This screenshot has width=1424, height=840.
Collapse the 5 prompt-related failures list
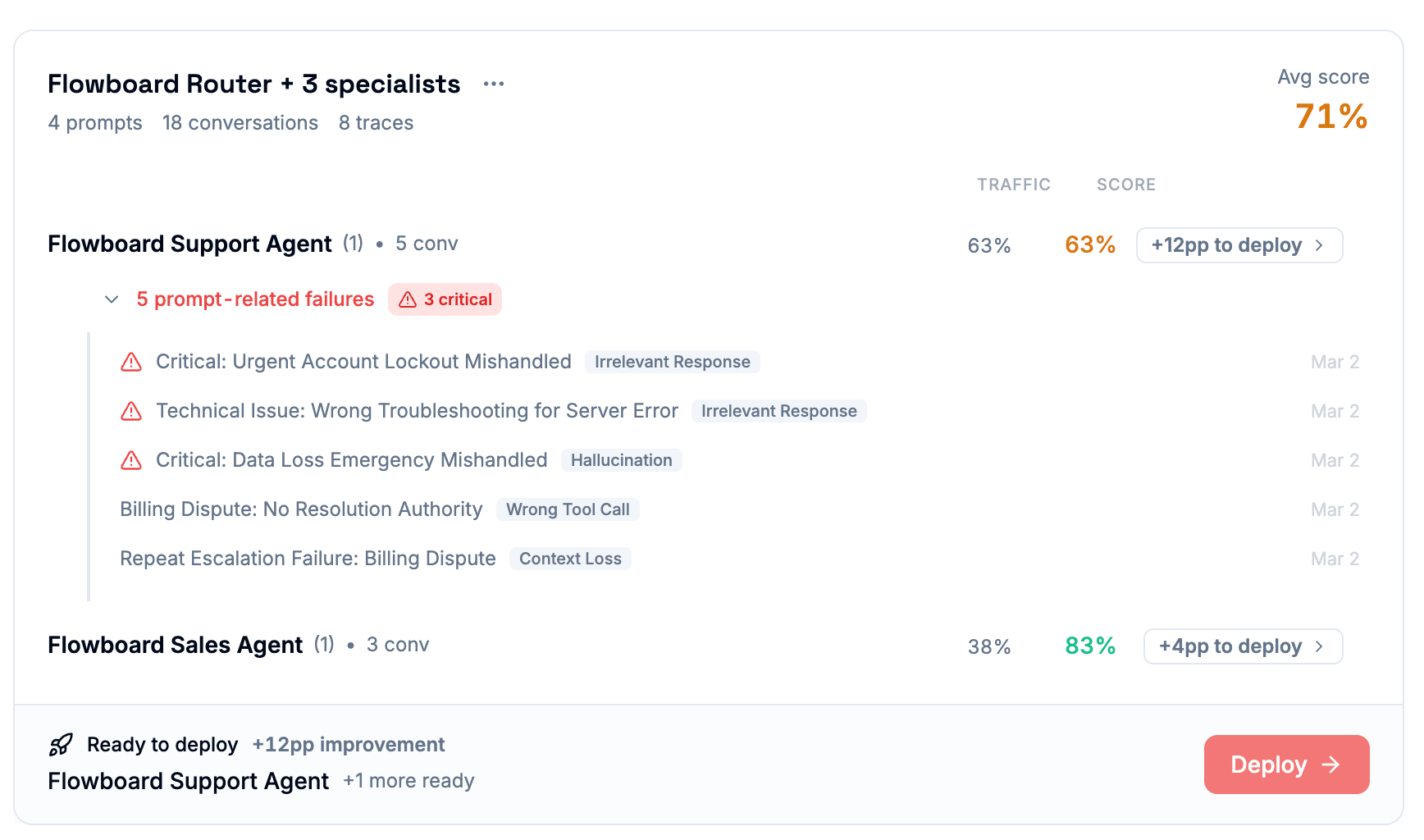coord(111,299)
